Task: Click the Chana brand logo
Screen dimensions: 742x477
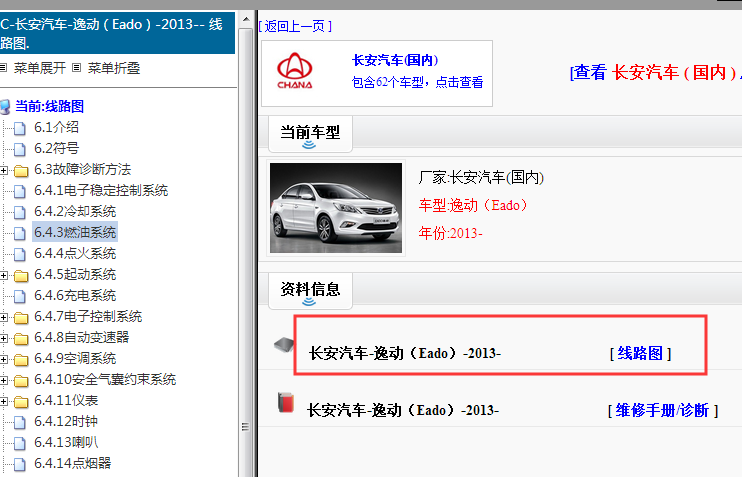Action: [x=294, y=71]
